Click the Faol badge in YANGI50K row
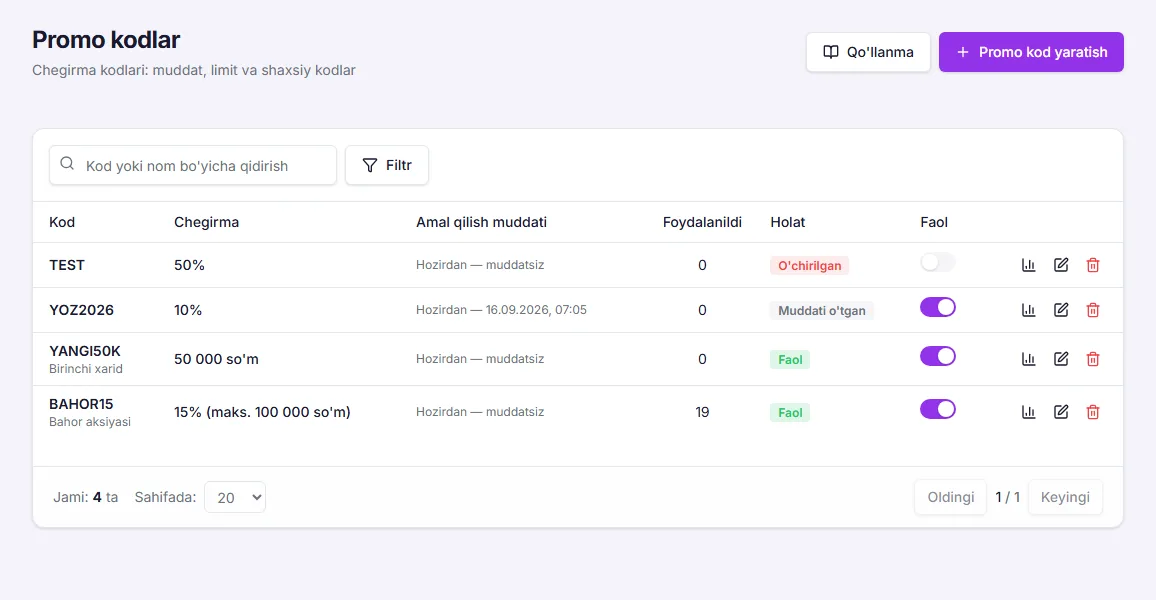Screen dimensions: 1156x600 790,360
